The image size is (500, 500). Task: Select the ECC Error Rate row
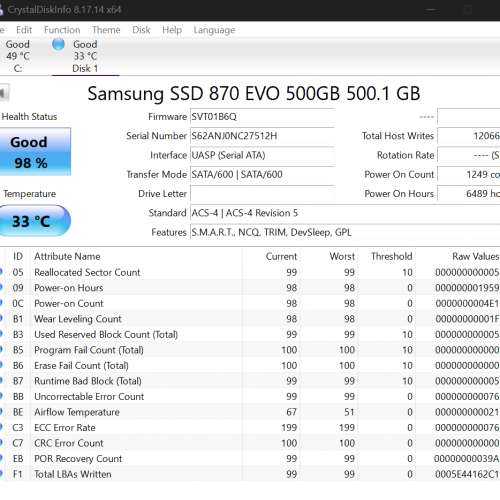click(x=250, y=428)
